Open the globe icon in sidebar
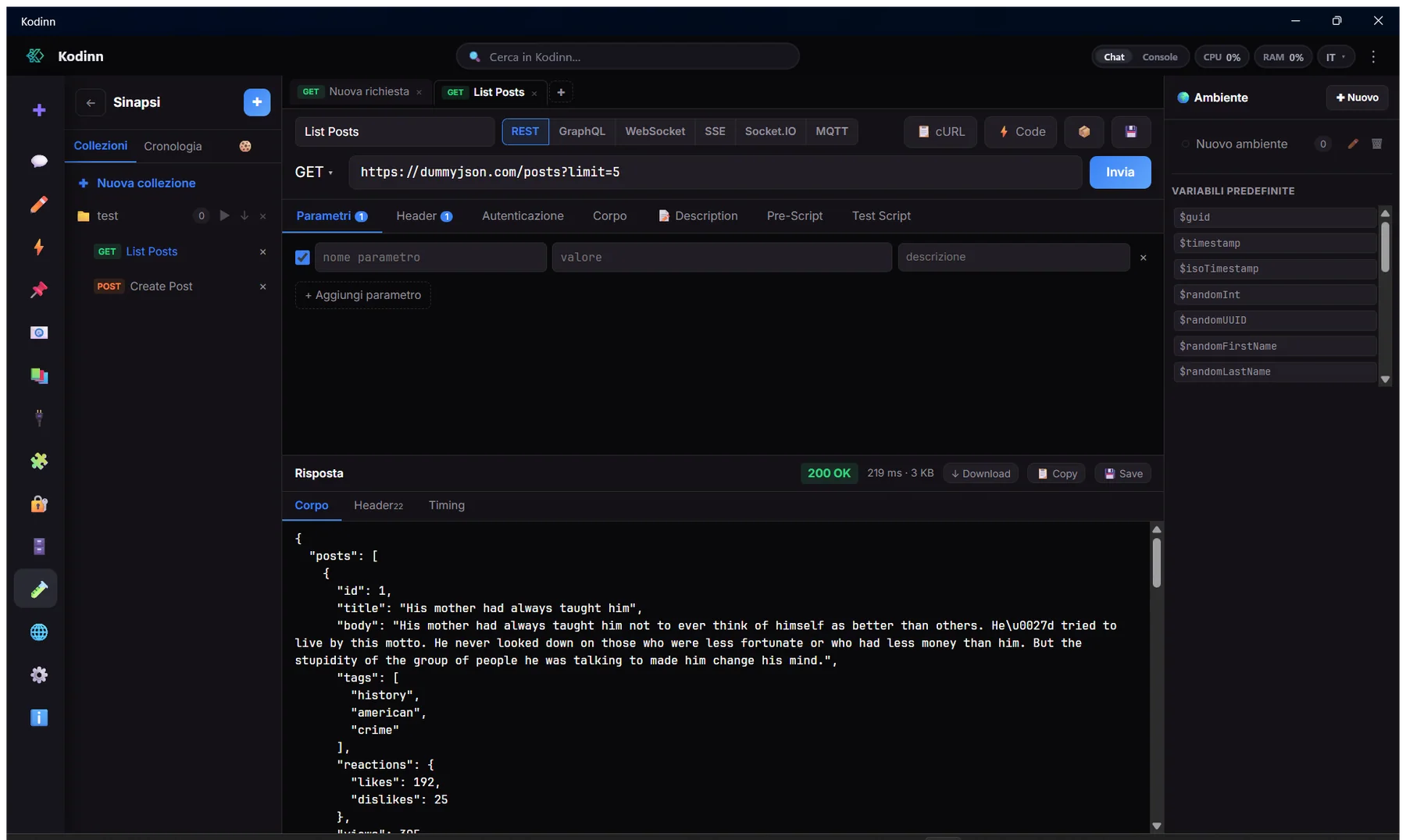1406x840 pixels. pos(39,632)
